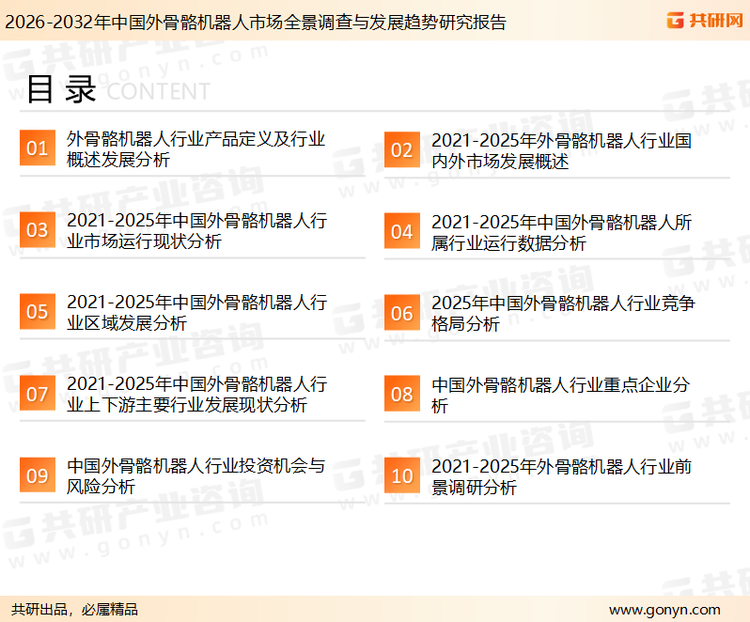Select the orange 03 chapter badge
Image resolution: width=750 pixels, height=622 pixels.
click(x=37, y=230)
